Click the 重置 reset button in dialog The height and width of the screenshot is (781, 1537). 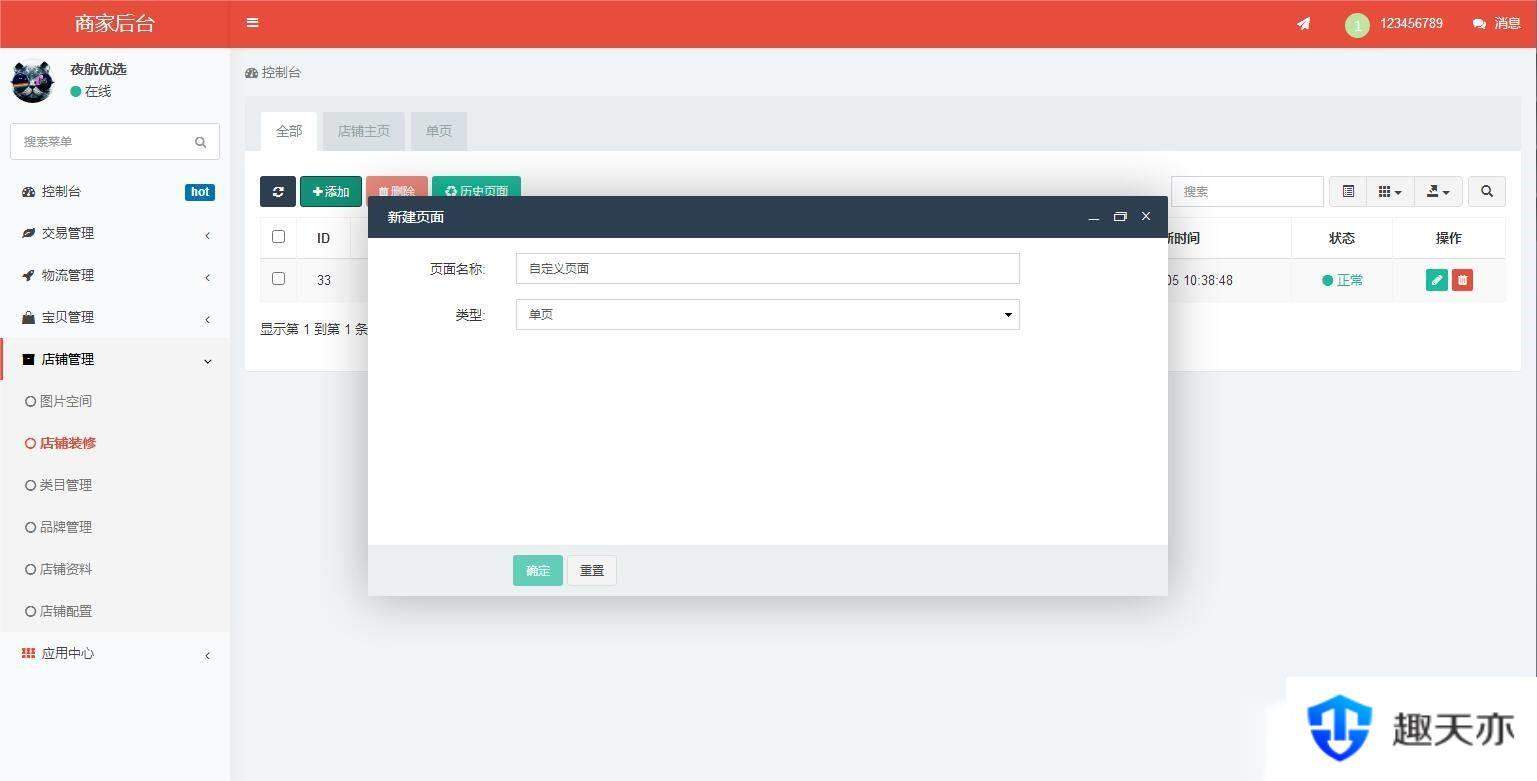point(592,570)
